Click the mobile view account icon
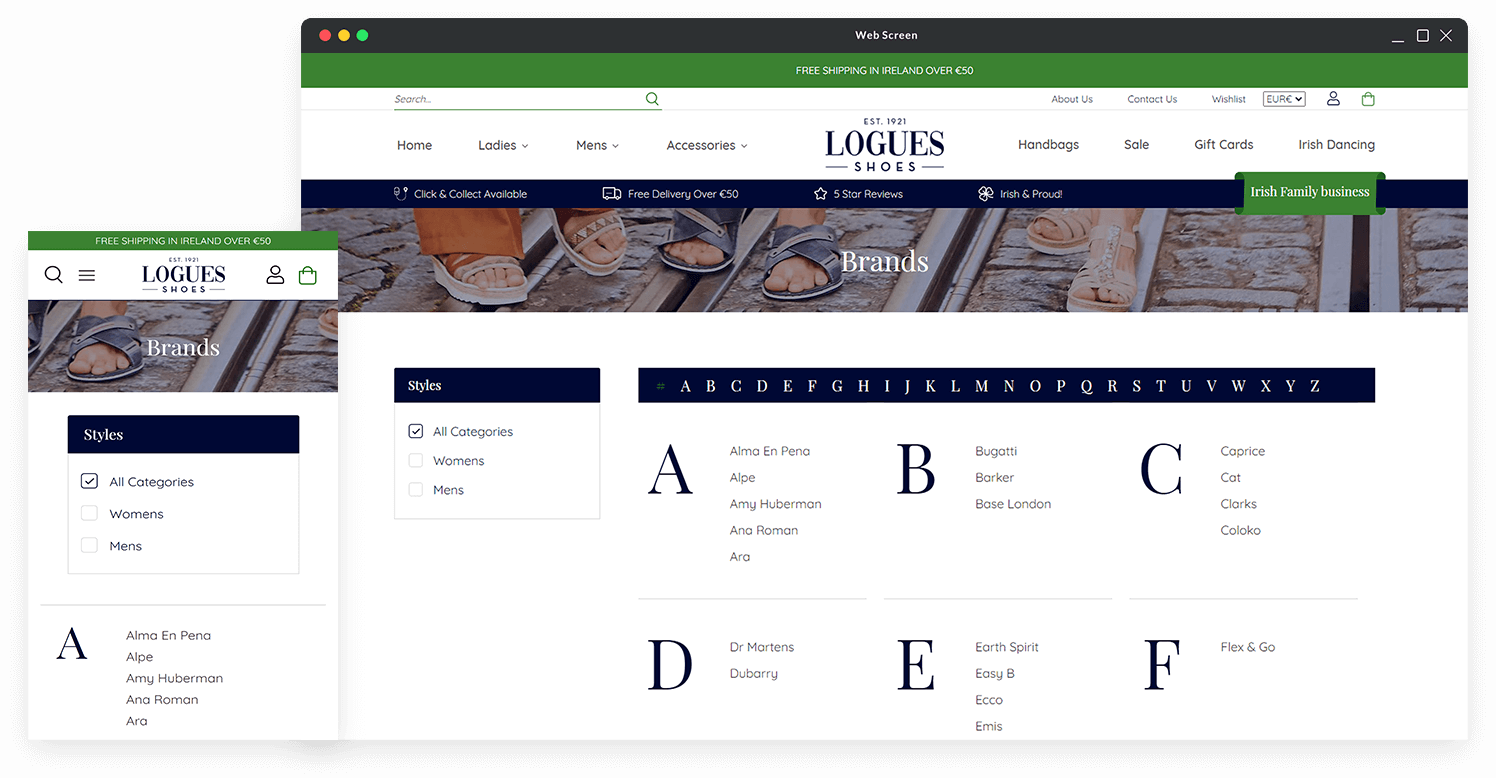Screen dimensions: 1496x778 (275, 275)
